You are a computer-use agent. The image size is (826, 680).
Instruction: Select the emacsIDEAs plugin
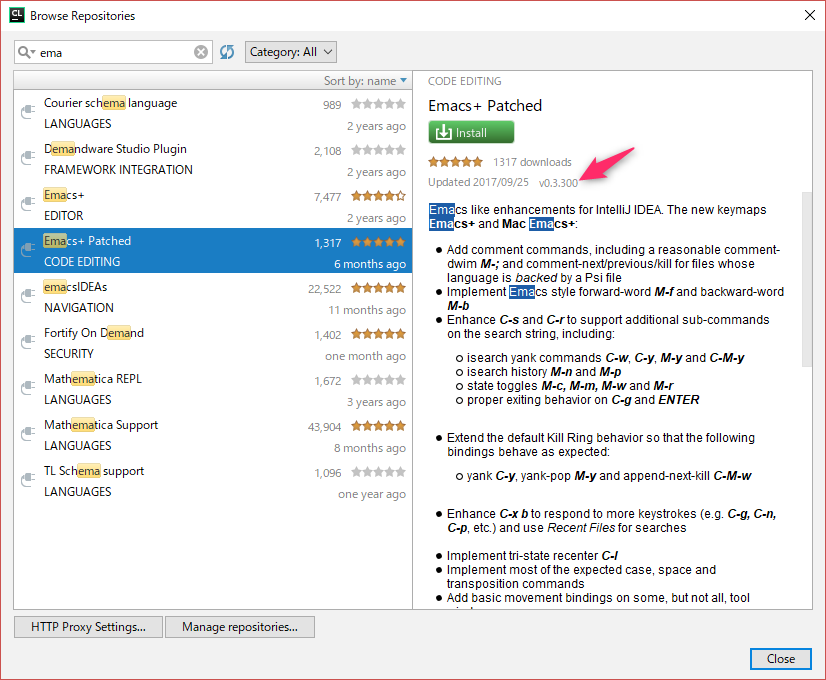pos(213,297)
